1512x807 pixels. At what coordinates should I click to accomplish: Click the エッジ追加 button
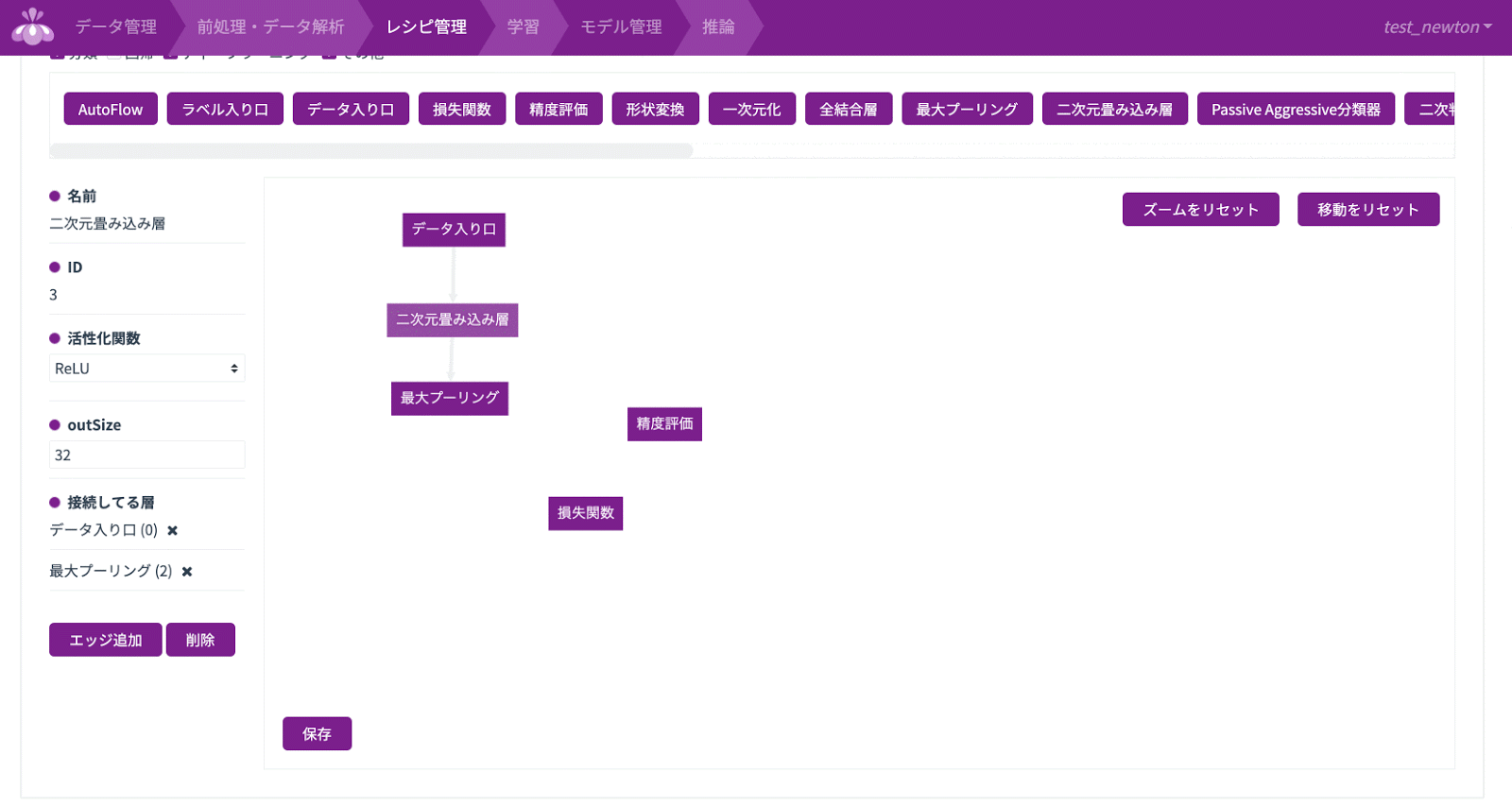[105, 640]
